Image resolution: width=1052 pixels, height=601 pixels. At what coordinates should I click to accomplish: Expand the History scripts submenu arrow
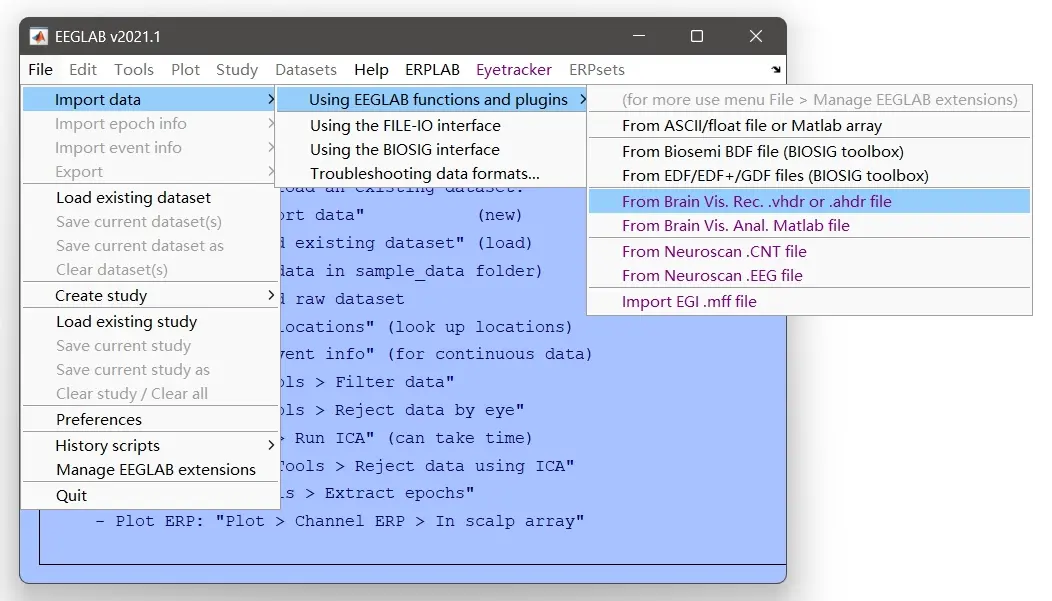pyautogui.click(x=270, y=445)
